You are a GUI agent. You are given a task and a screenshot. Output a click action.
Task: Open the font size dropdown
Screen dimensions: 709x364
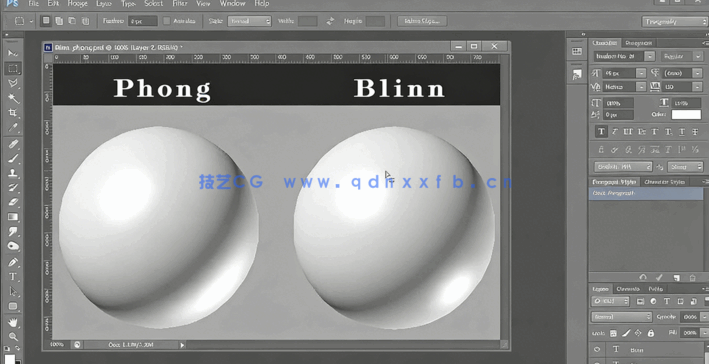point(641,73)
